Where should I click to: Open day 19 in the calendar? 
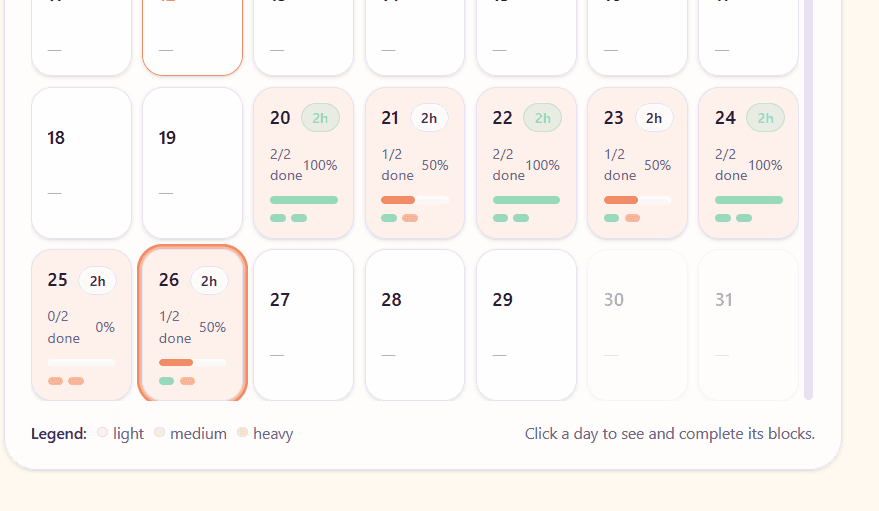(192, 163)
